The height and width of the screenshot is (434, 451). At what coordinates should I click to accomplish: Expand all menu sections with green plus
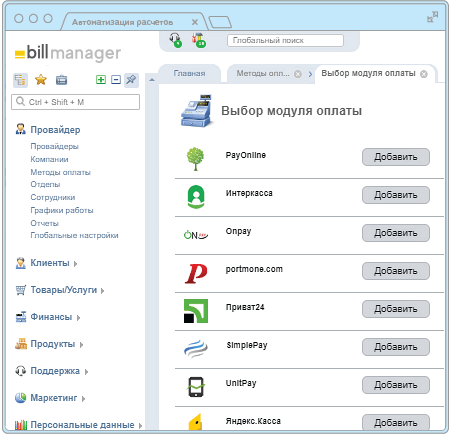(101, 80)
